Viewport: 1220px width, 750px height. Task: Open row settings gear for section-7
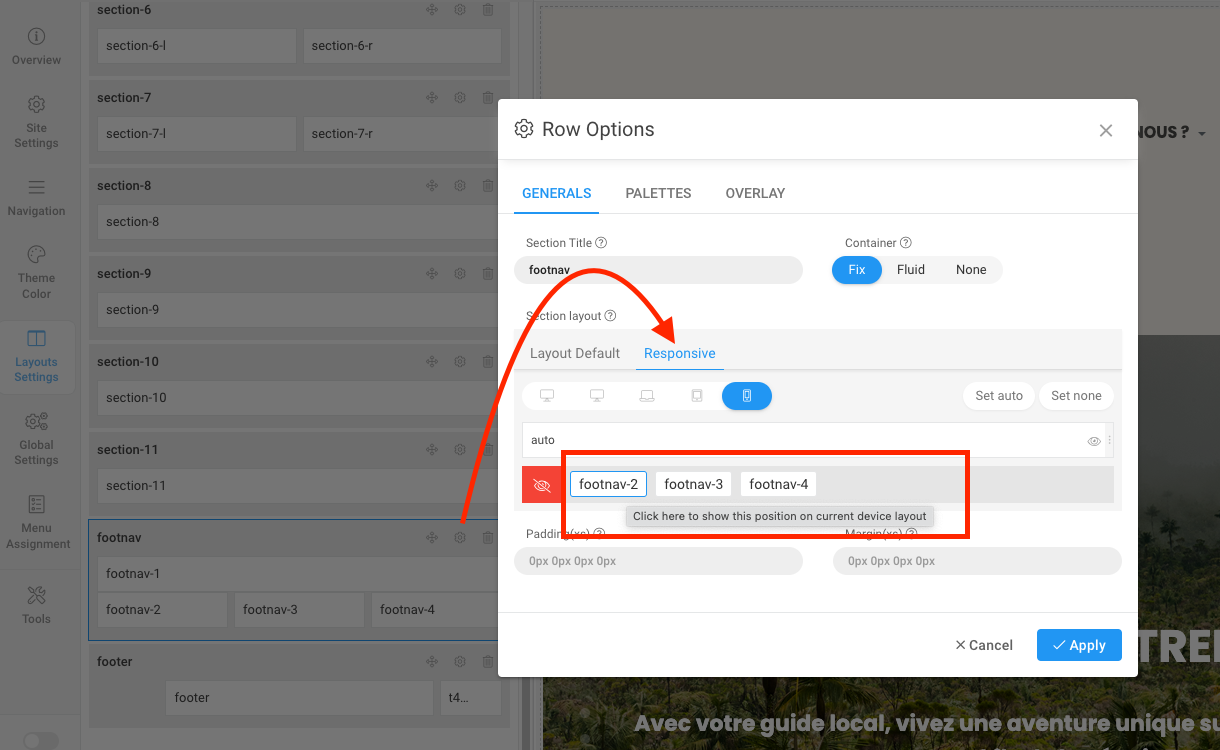[x=460, y=98]
